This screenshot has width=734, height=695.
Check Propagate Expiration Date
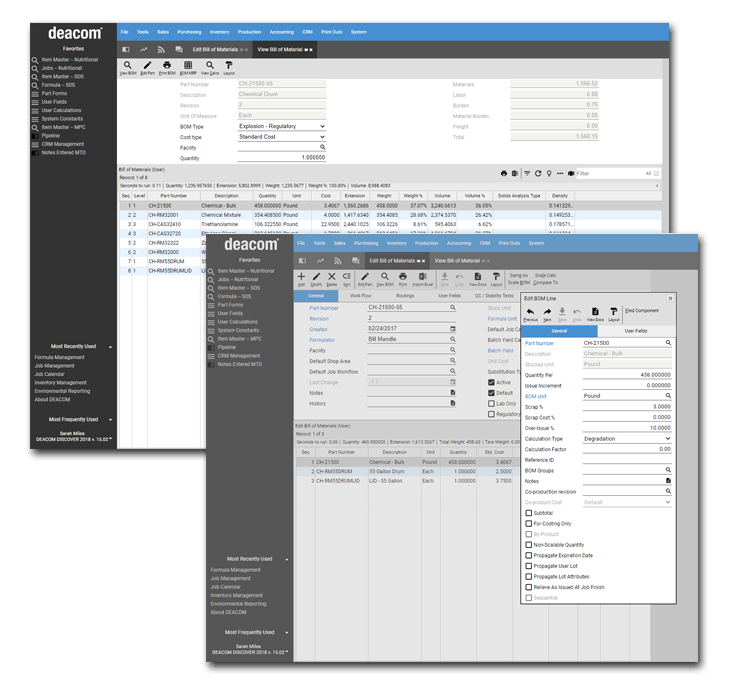point(528,556)
